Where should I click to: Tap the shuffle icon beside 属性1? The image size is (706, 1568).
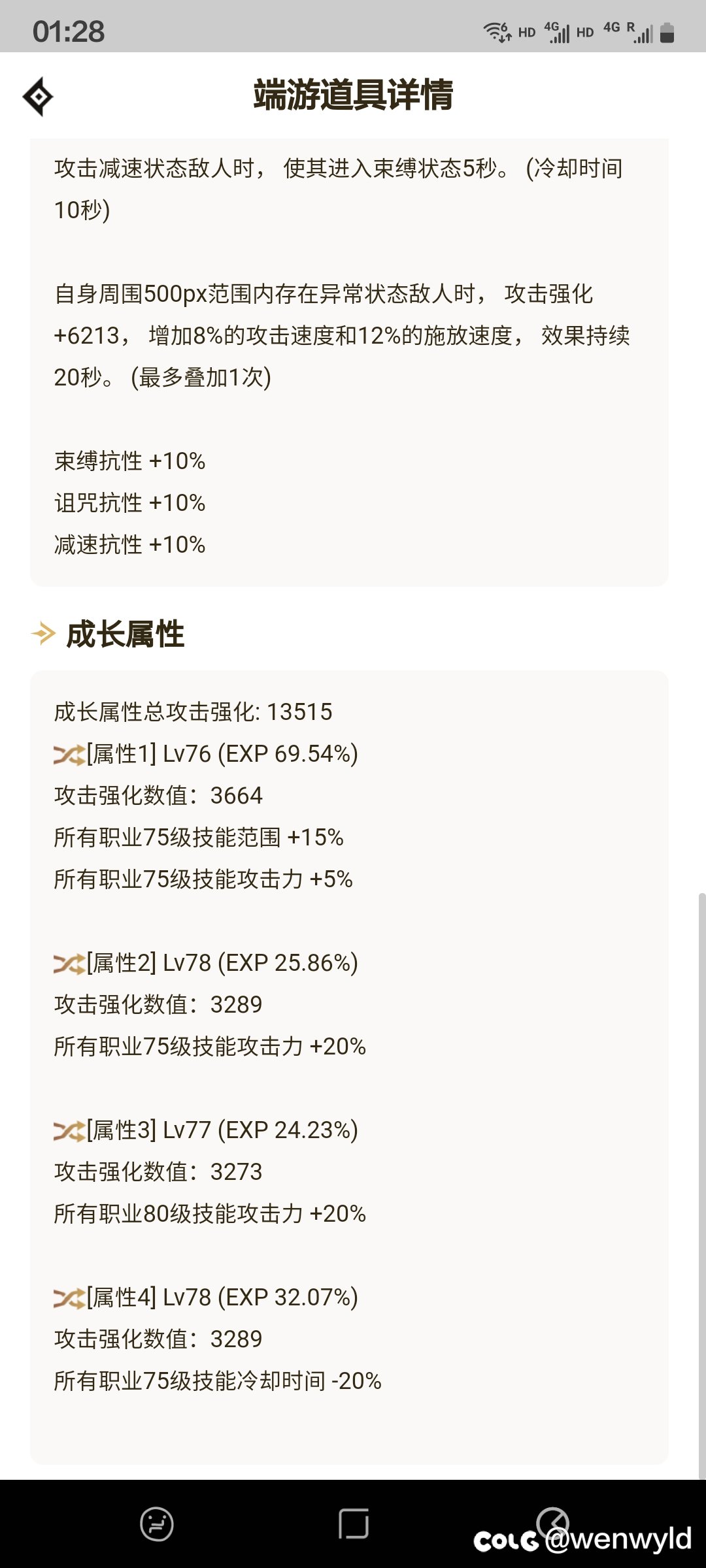point(69,755)
